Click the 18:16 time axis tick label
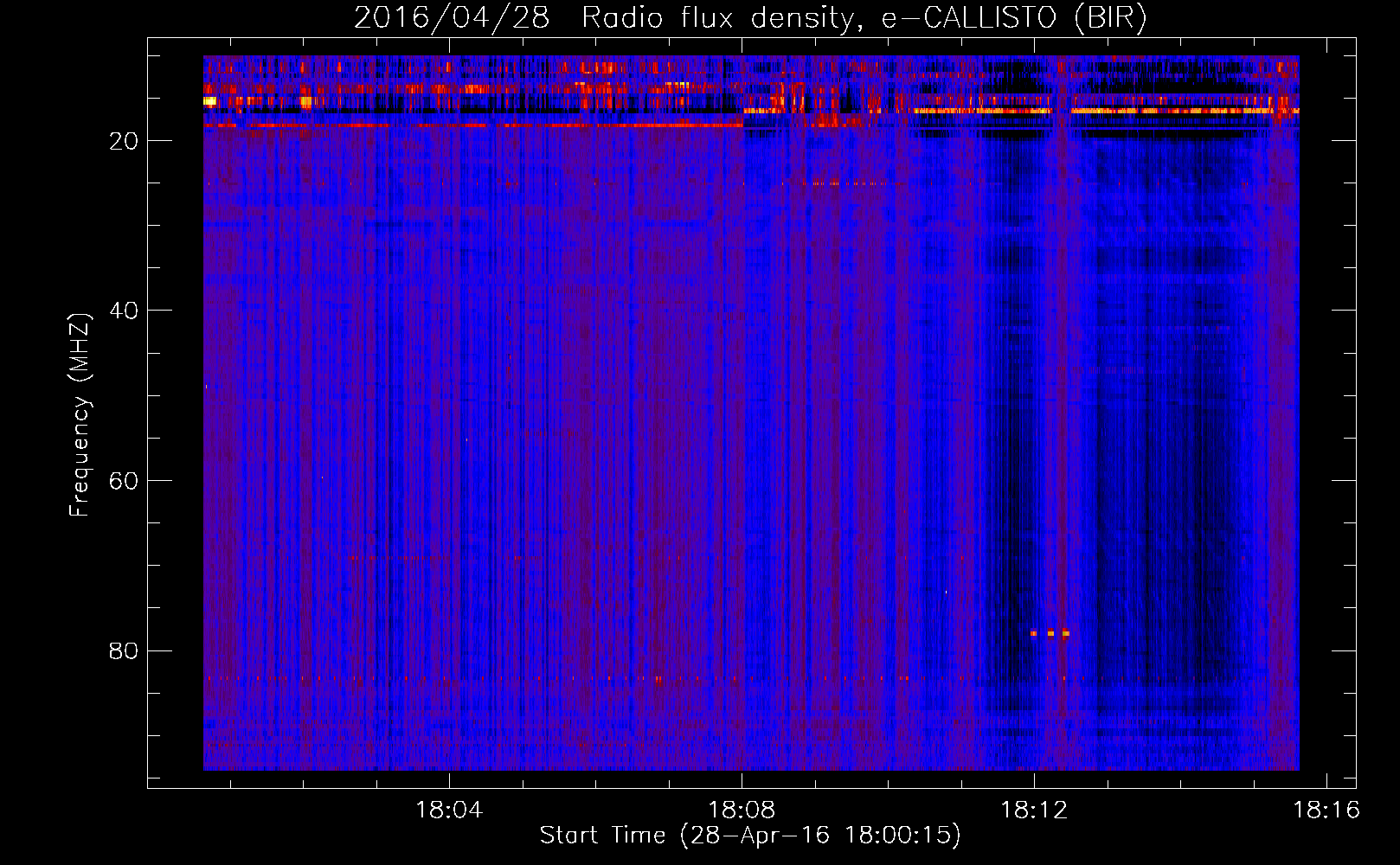Screen dimensions: 1400x865 coord(1326,811)
